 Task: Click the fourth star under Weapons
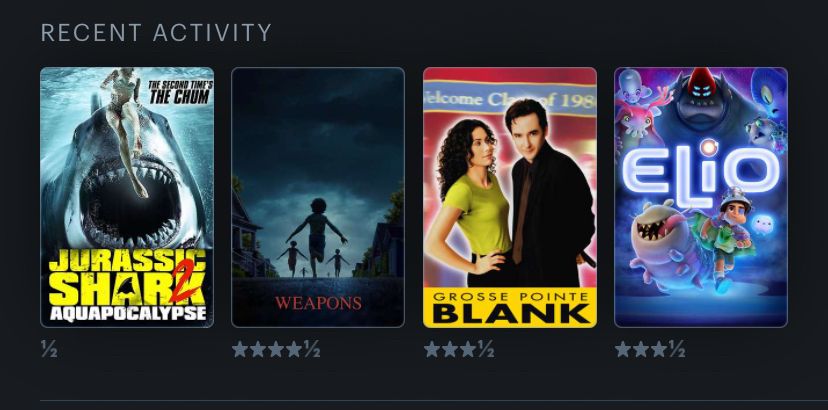coord(294,349)
